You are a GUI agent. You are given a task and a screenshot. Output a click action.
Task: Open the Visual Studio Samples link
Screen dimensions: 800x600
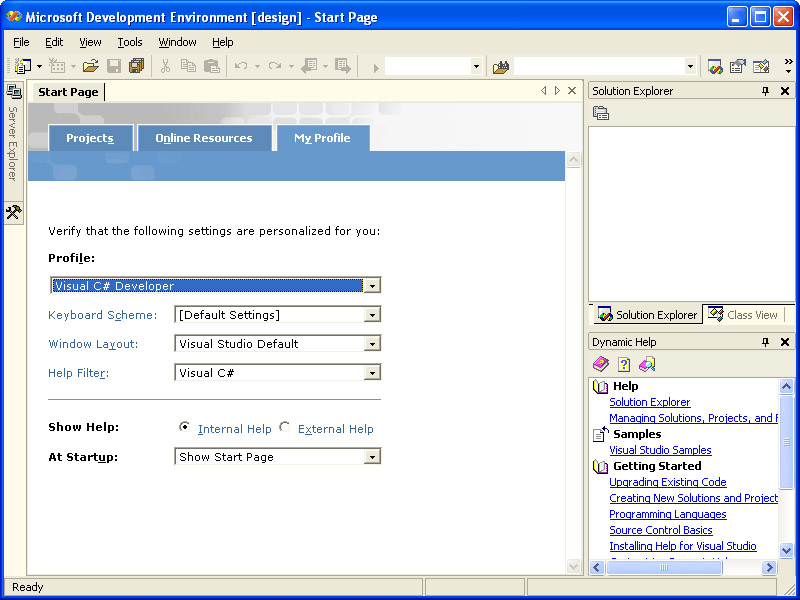coord(660,450)
